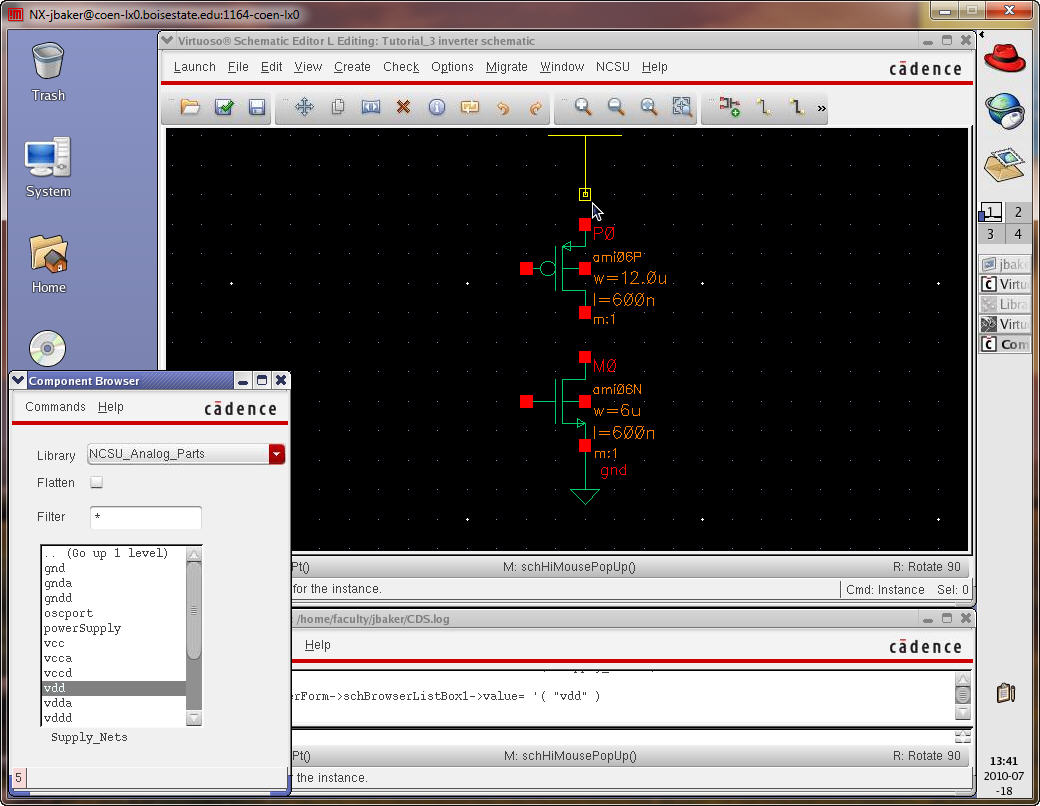Viewport: 1040px width, 806px height.
Task: Click the Zoom to Fit icon
Action: point(682,107)
